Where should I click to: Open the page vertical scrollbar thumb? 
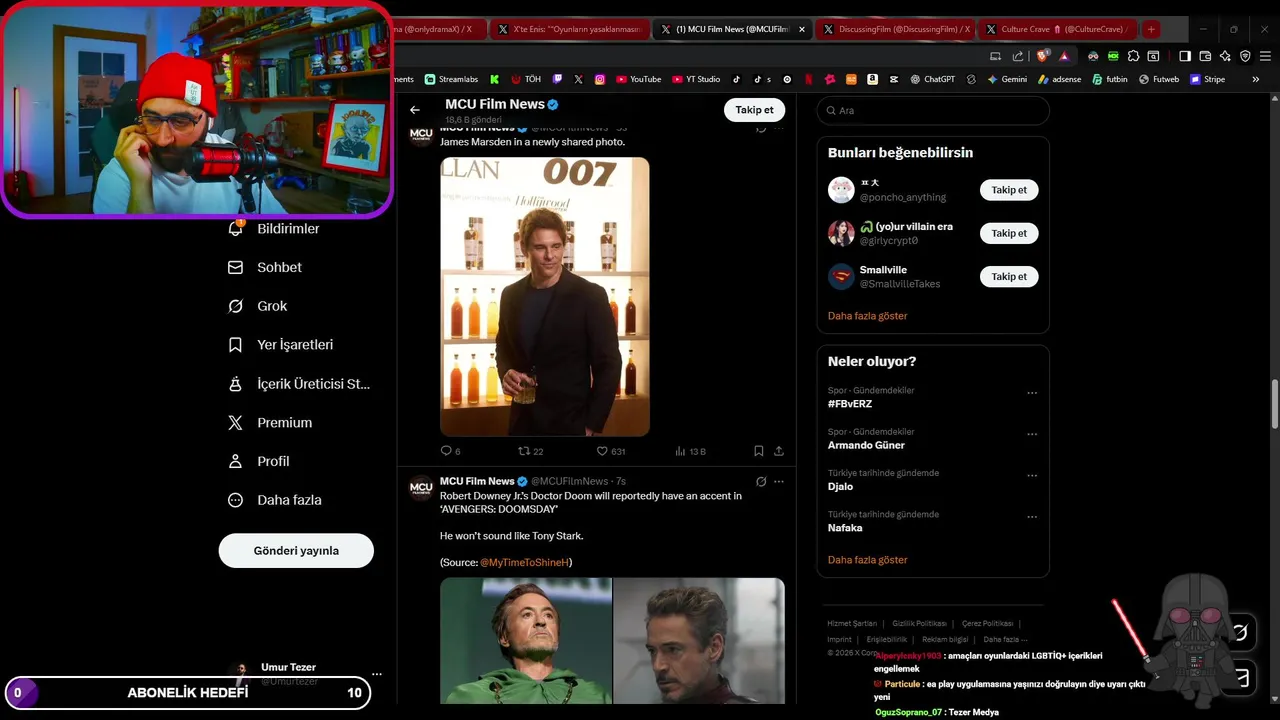click(x=1275, y=405)
